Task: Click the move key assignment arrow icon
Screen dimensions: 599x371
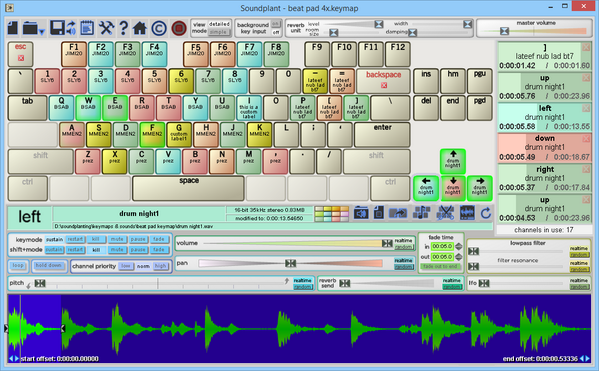Action: point(398,213)
